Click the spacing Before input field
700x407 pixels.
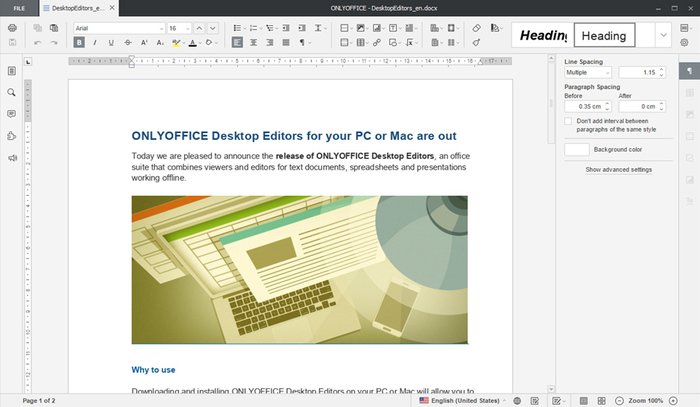[x=583, y=106]
